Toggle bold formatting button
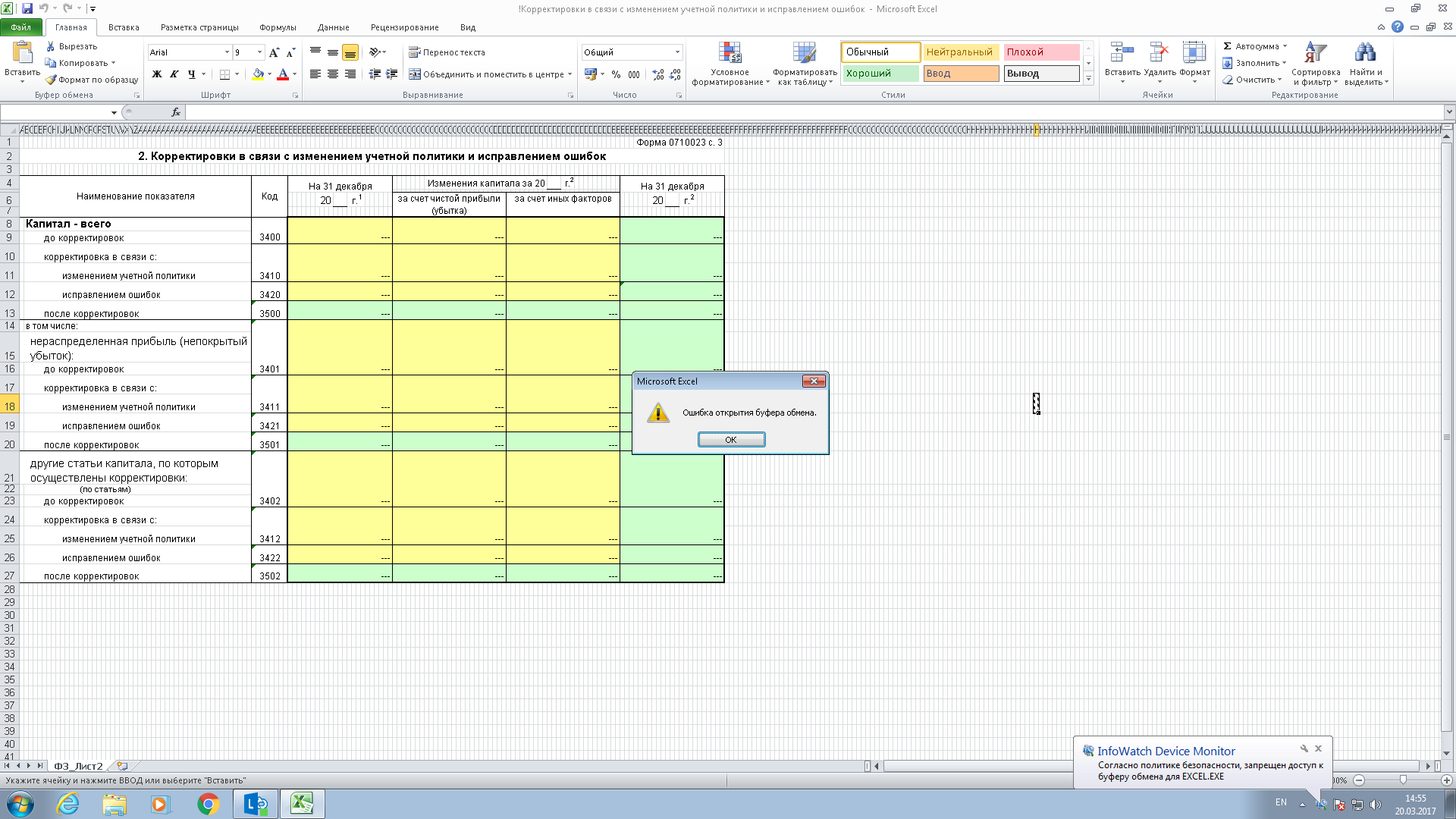This screenshot has height=819, width=1456. click(x=157, y=74)
